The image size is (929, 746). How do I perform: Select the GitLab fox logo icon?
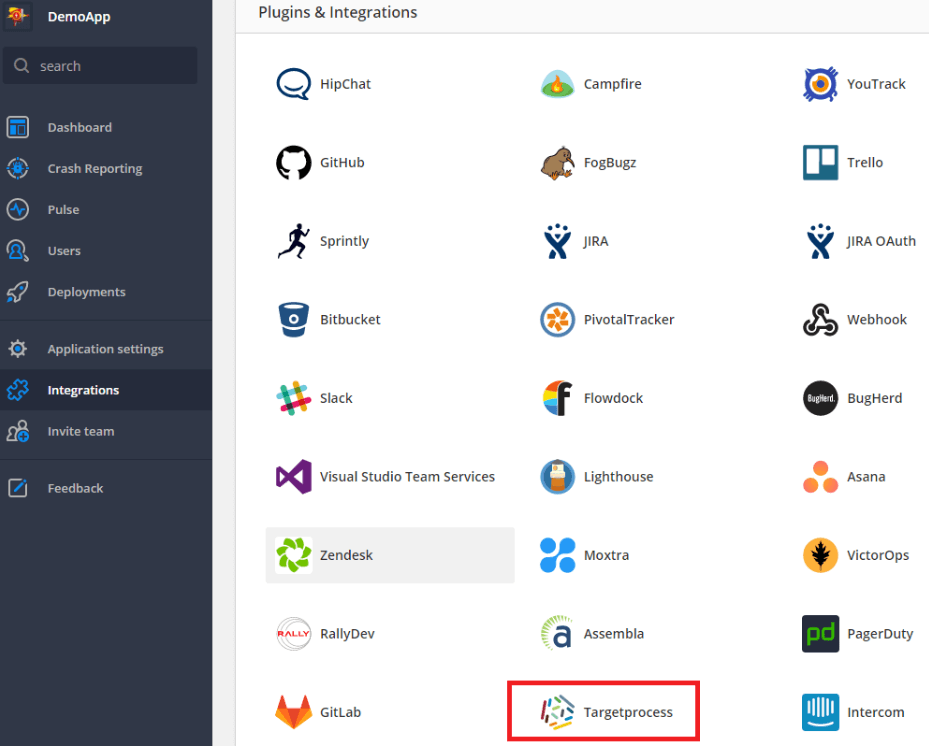pos(293,712)
